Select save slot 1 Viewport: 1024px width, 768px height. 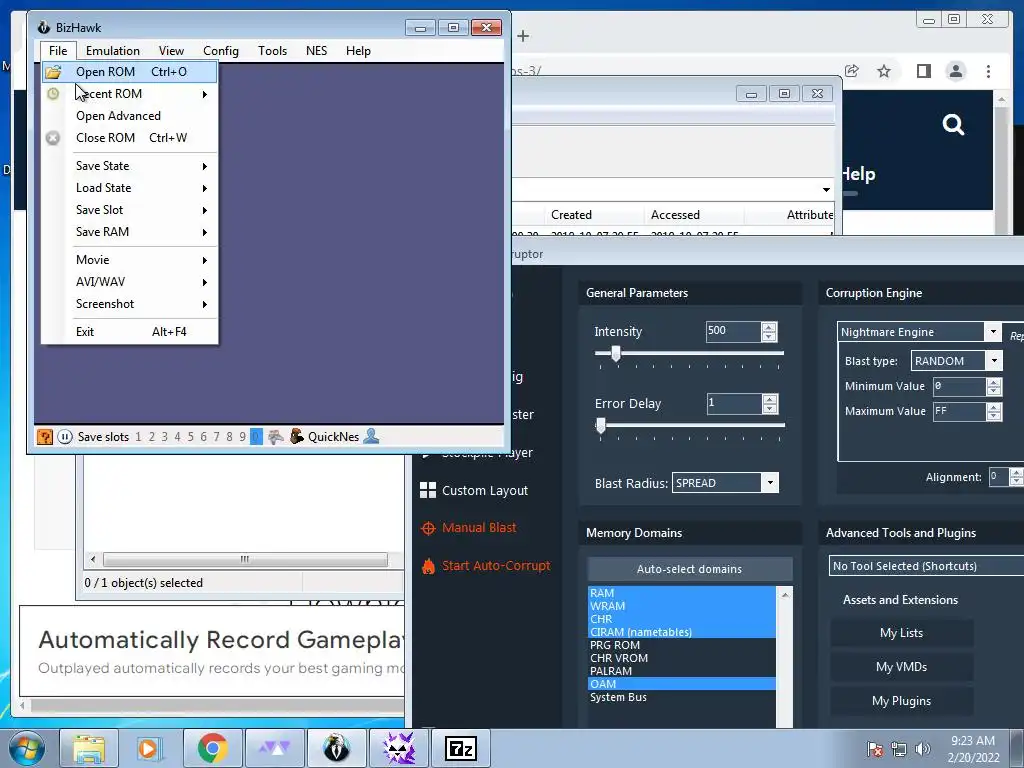click(x=138, y=437)
